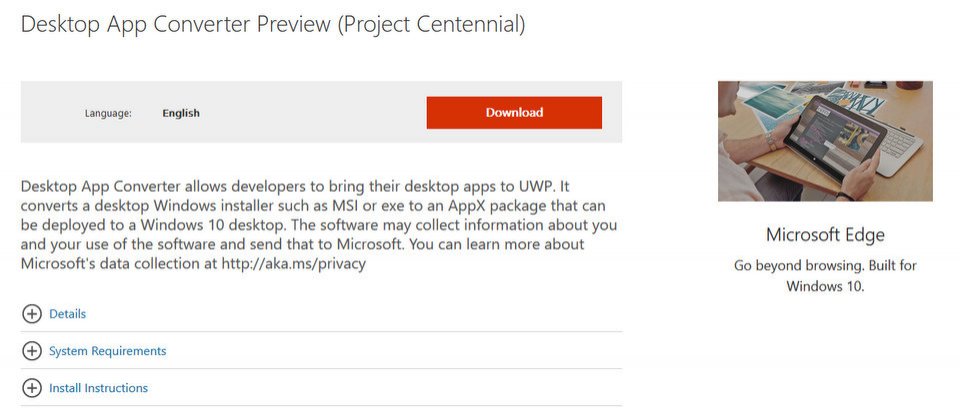Screen dimensions: 960x420
Task: Click the Microsoft Edge heading
Action: (x=825, y=234)
